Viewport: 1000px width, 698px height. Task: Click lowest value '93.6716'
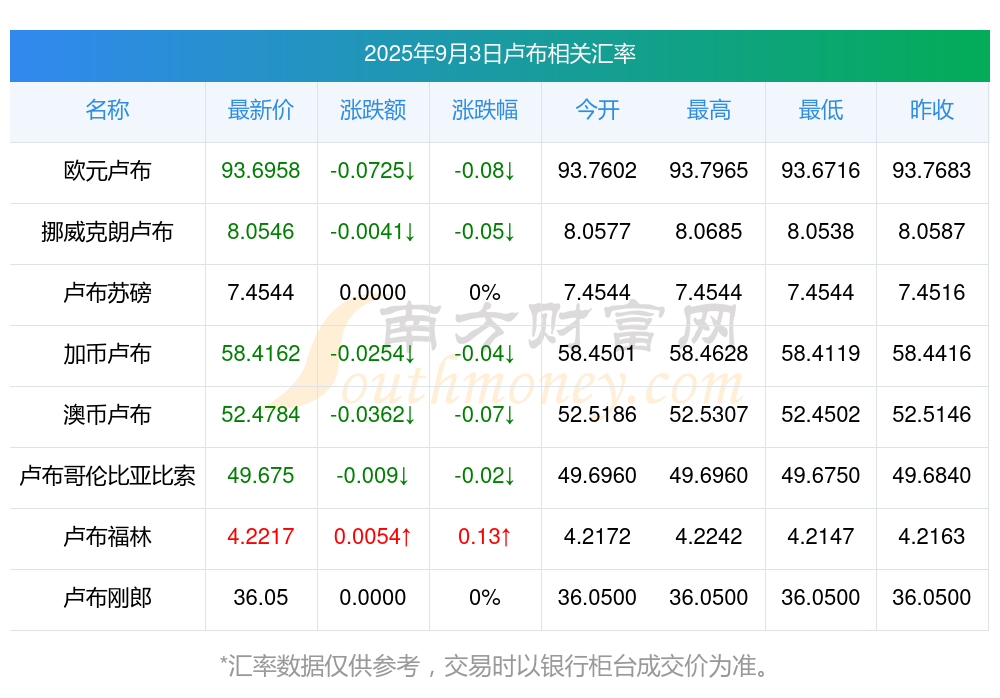[x=821, y=170]
